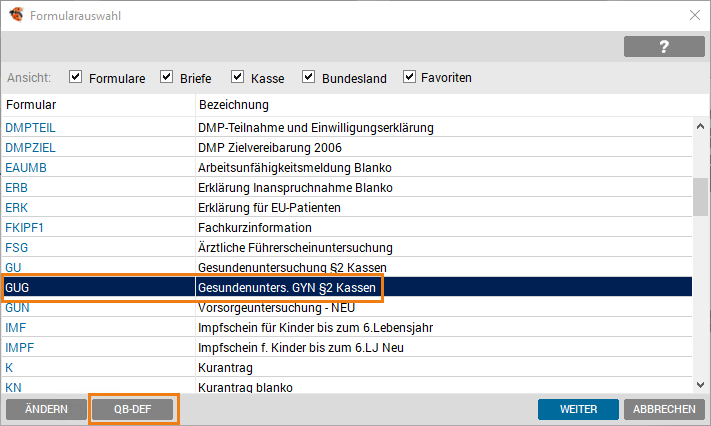
Task: Toggle the Bundesland filter checkbox
Action: tap(308, 77)
